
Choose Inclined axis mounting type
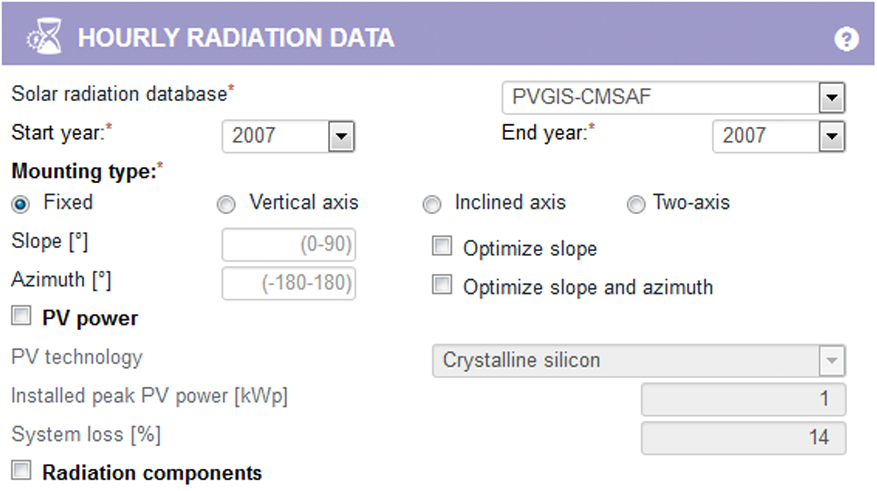pos(432,204)
